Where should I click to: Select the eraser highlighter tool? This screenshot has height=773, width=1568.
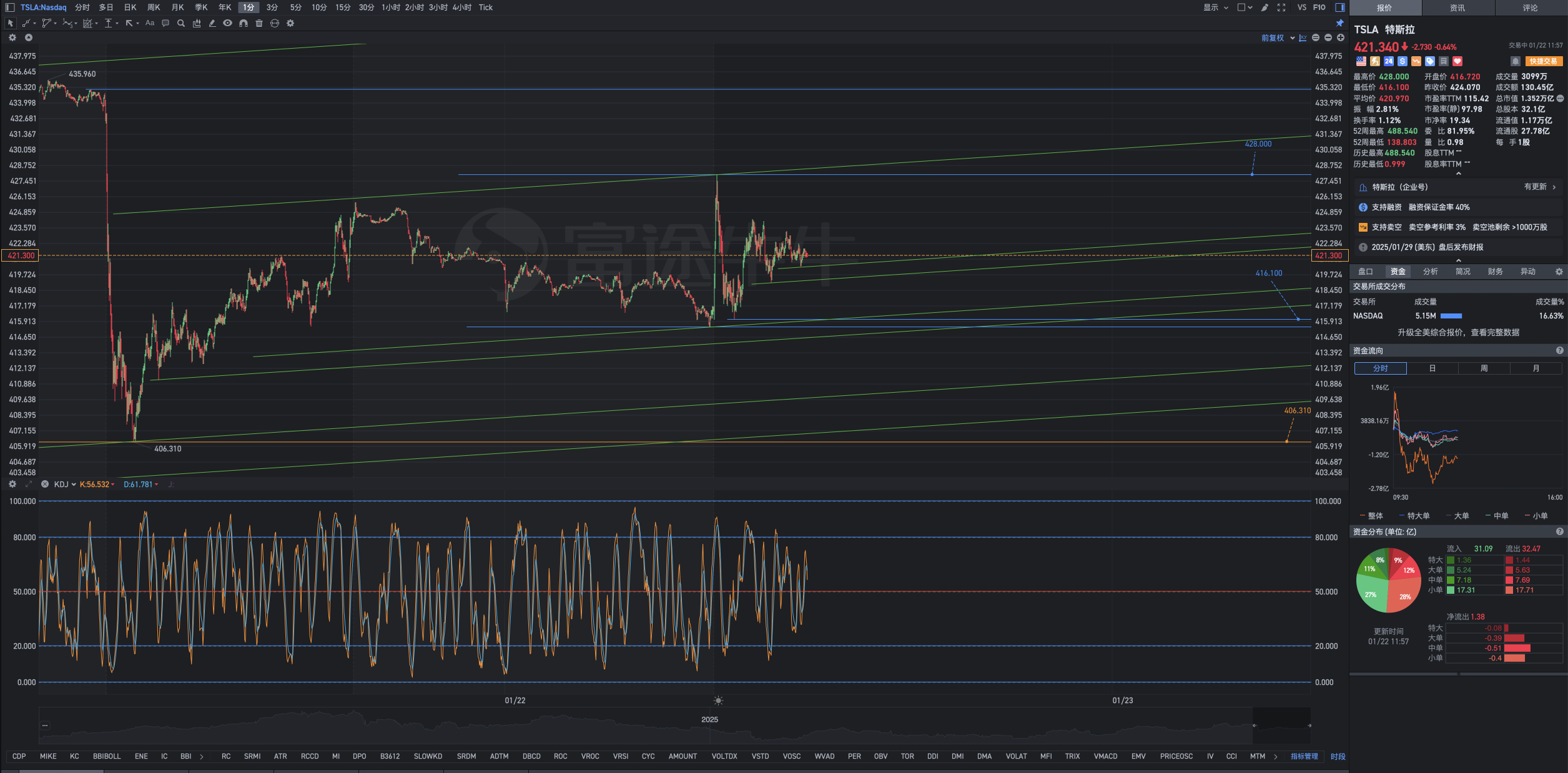(212, 23)
